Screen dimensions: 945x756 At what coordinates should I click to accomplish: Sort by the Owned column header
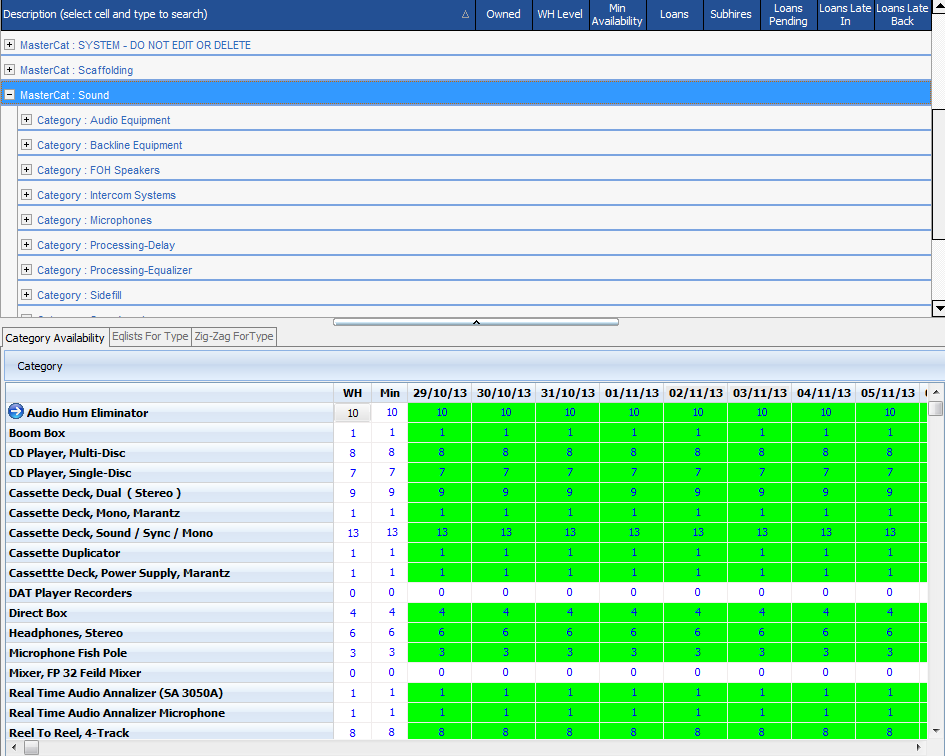[504, 15]
